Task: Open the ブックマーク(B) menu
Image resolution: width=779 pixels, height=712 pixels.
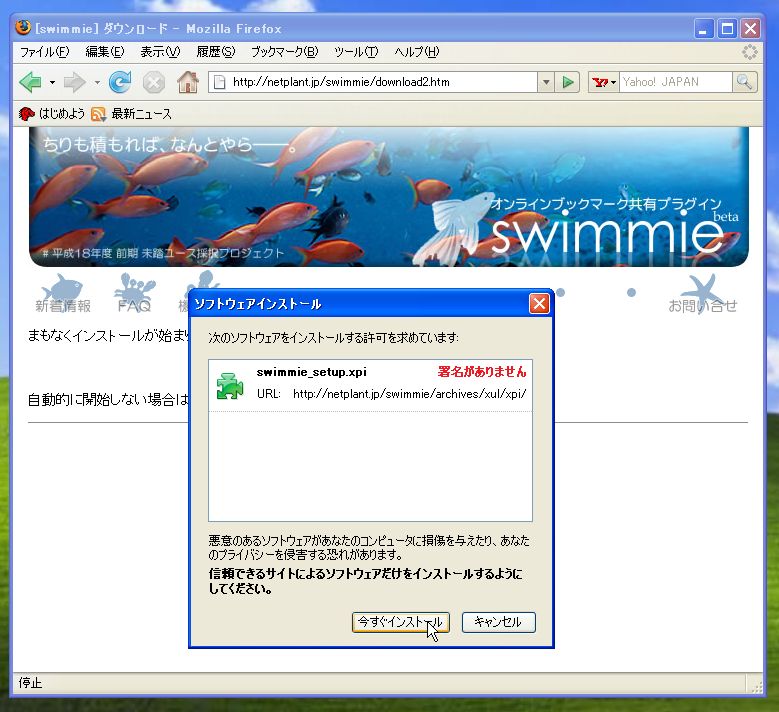Action: tap(284, 52)
